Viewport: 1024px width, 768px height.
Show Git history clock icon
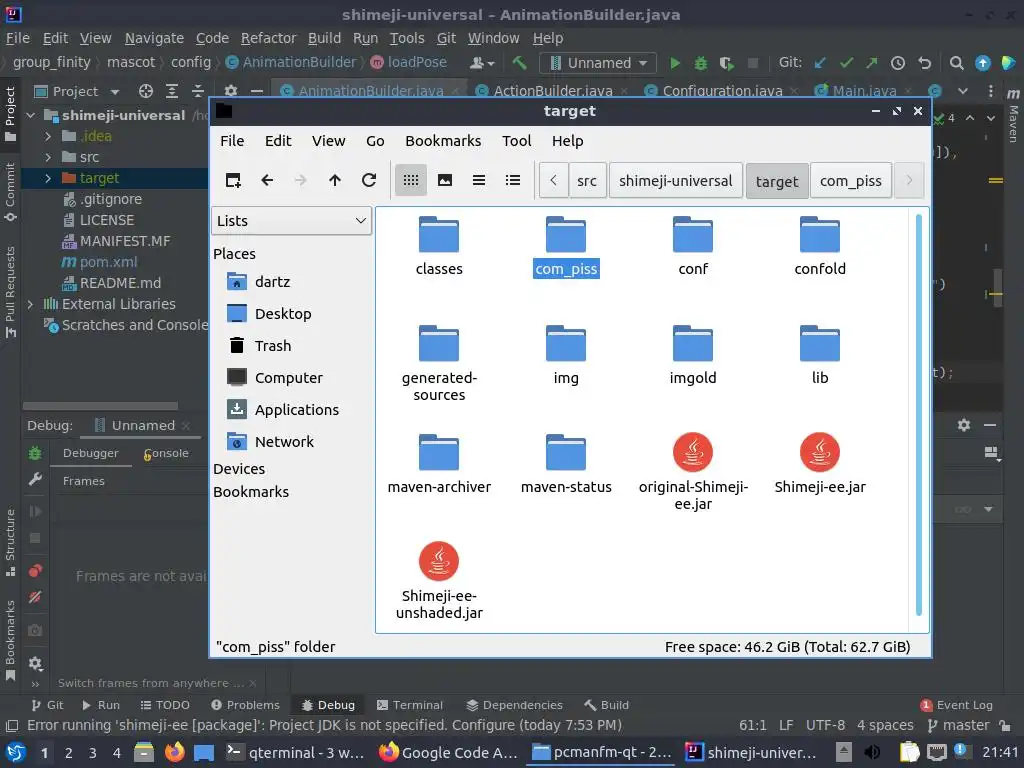click(x=898, y=63)
